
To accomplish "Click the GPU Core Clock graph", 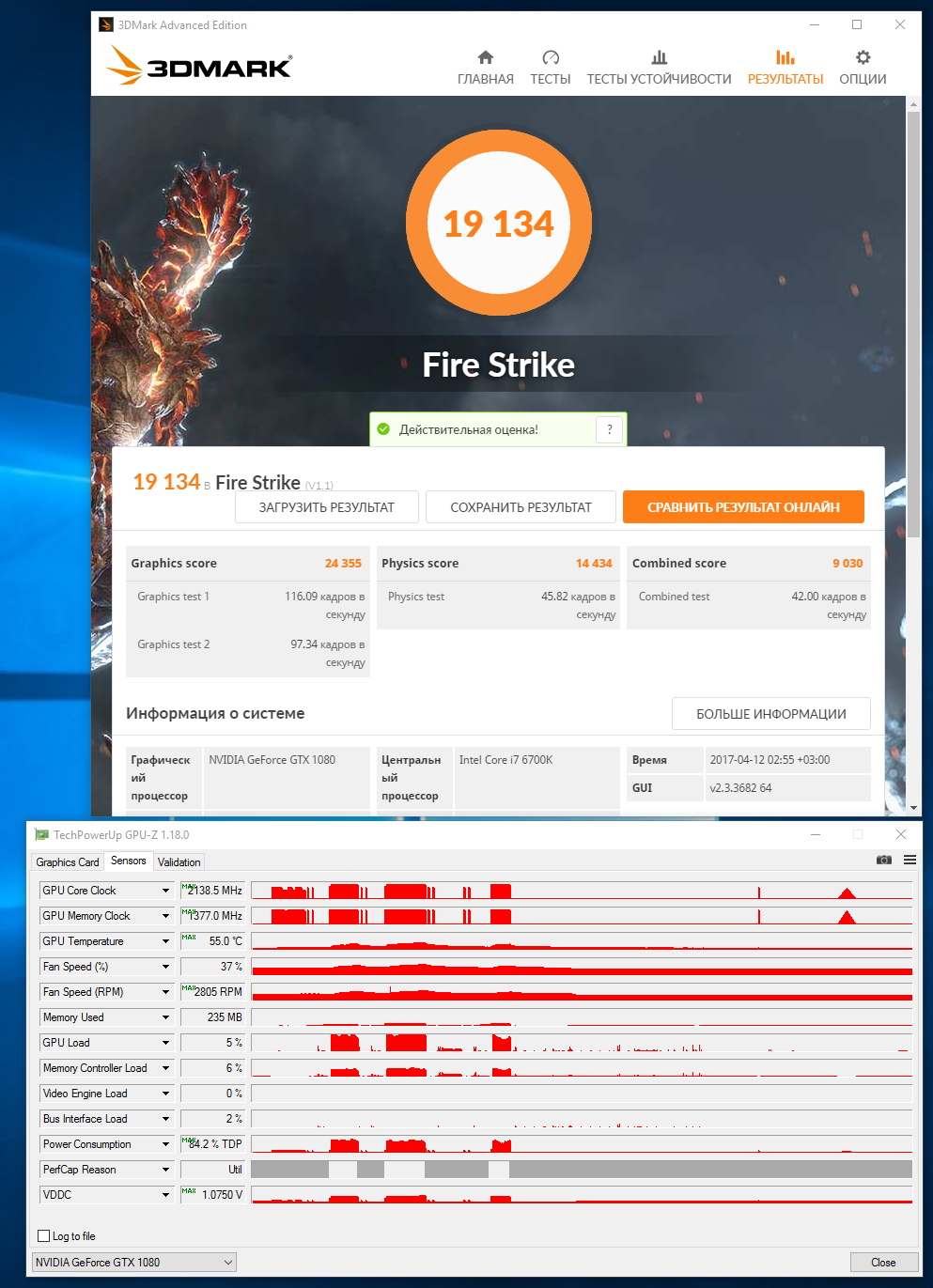I will click(x=582, y=891).
